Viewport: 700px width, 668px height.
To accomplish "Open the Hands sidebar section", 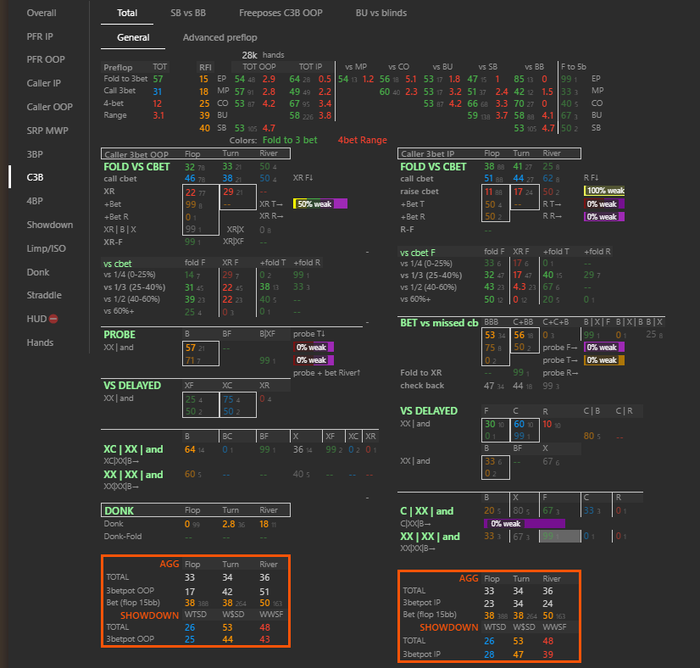I will pyautogui.click(x=40, y=342).
